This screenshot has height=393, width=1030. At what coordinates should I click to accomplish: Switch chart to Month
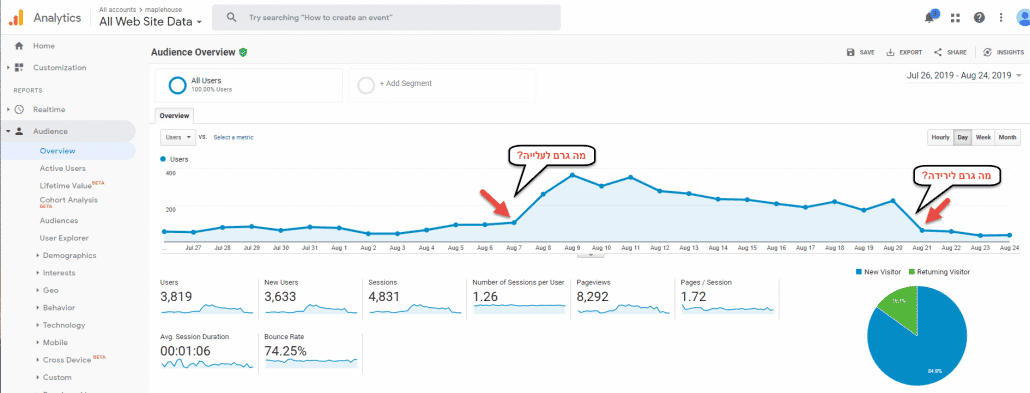1008,137
